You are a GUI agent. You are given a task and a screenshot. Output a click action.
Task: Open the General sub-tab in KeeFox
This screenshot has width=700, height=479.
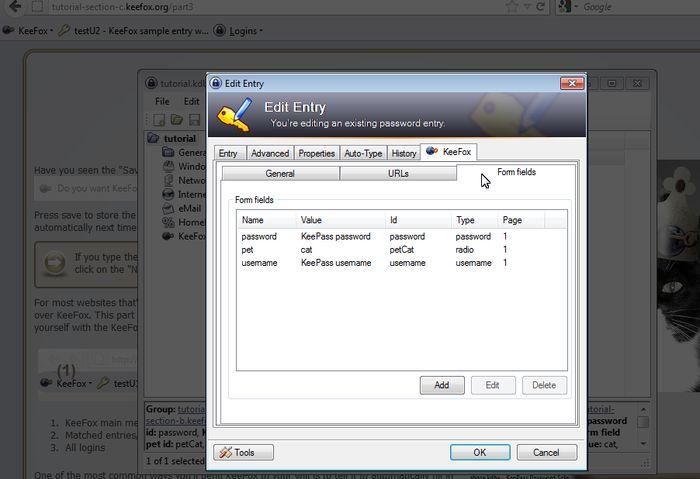280,173
